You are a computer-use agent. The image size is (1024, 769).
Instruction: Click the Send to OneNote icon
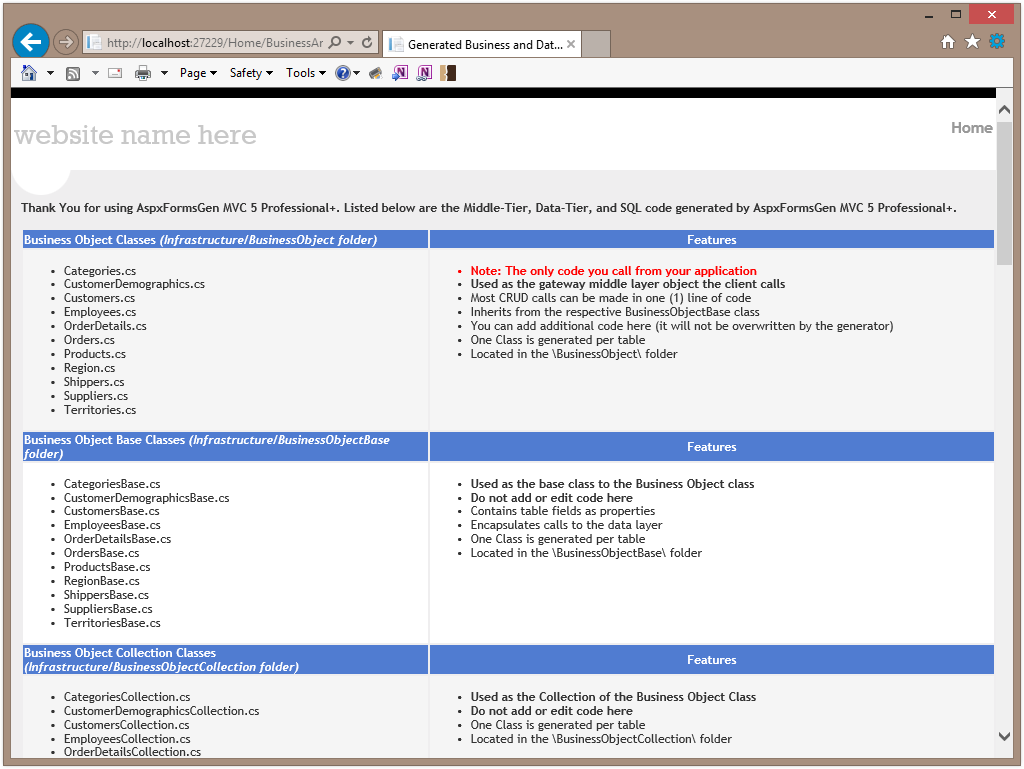click(x=400, y=73)
